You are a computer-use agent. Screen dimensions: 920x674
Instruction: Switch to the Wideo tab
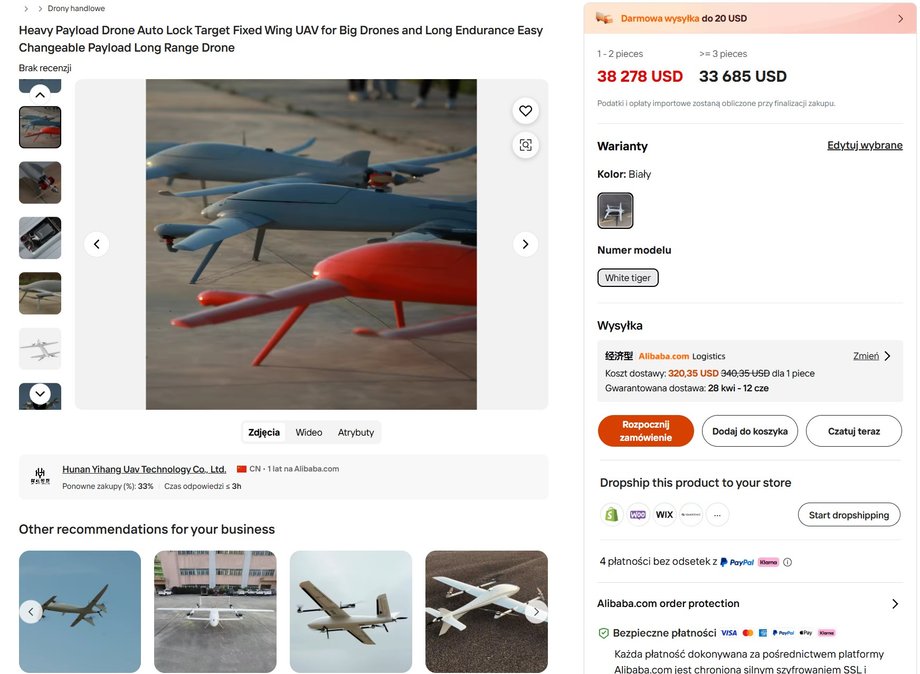click(308, 432)
